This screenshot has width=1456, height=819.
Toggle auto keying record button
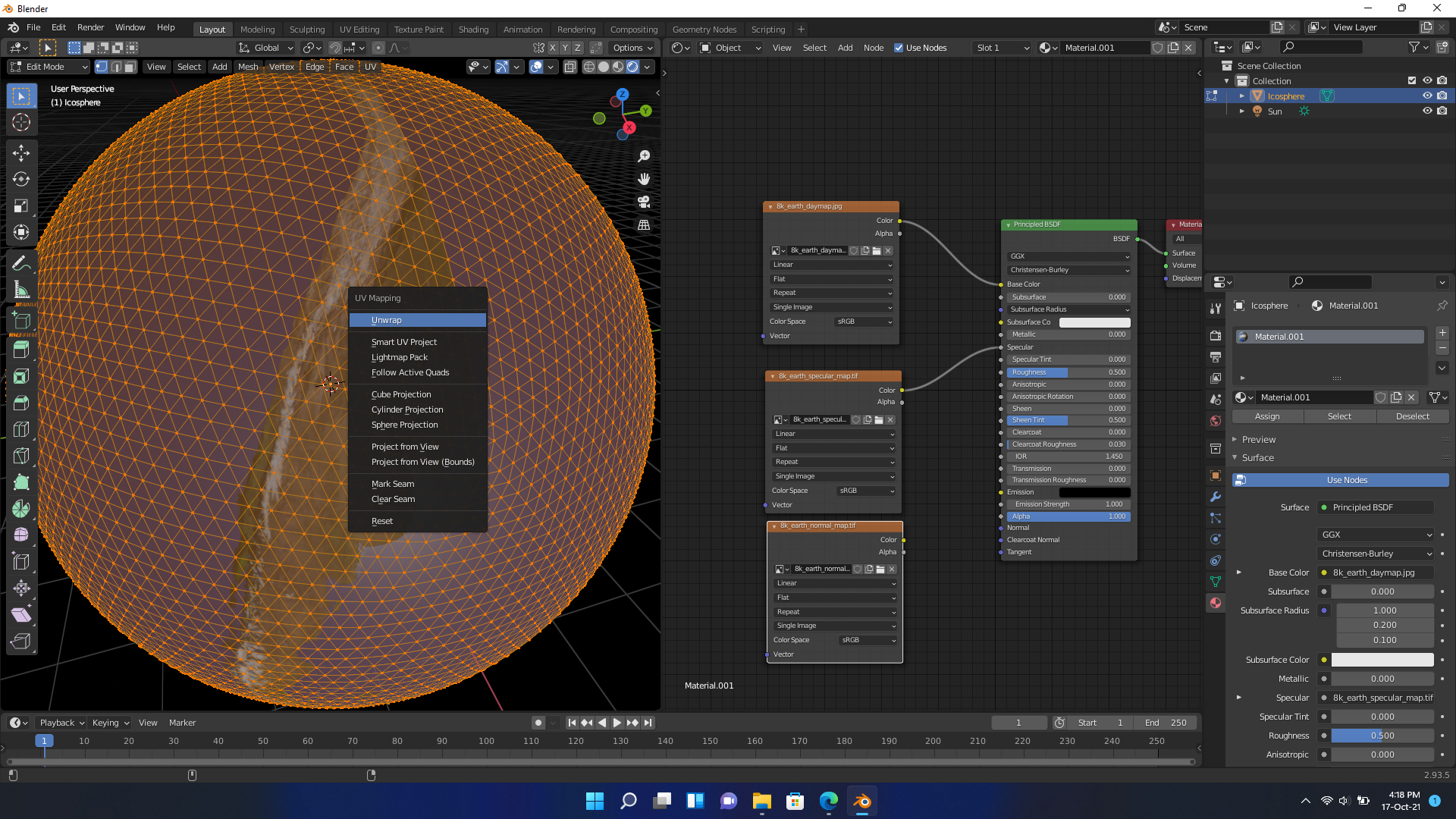[x=538, y=723]
